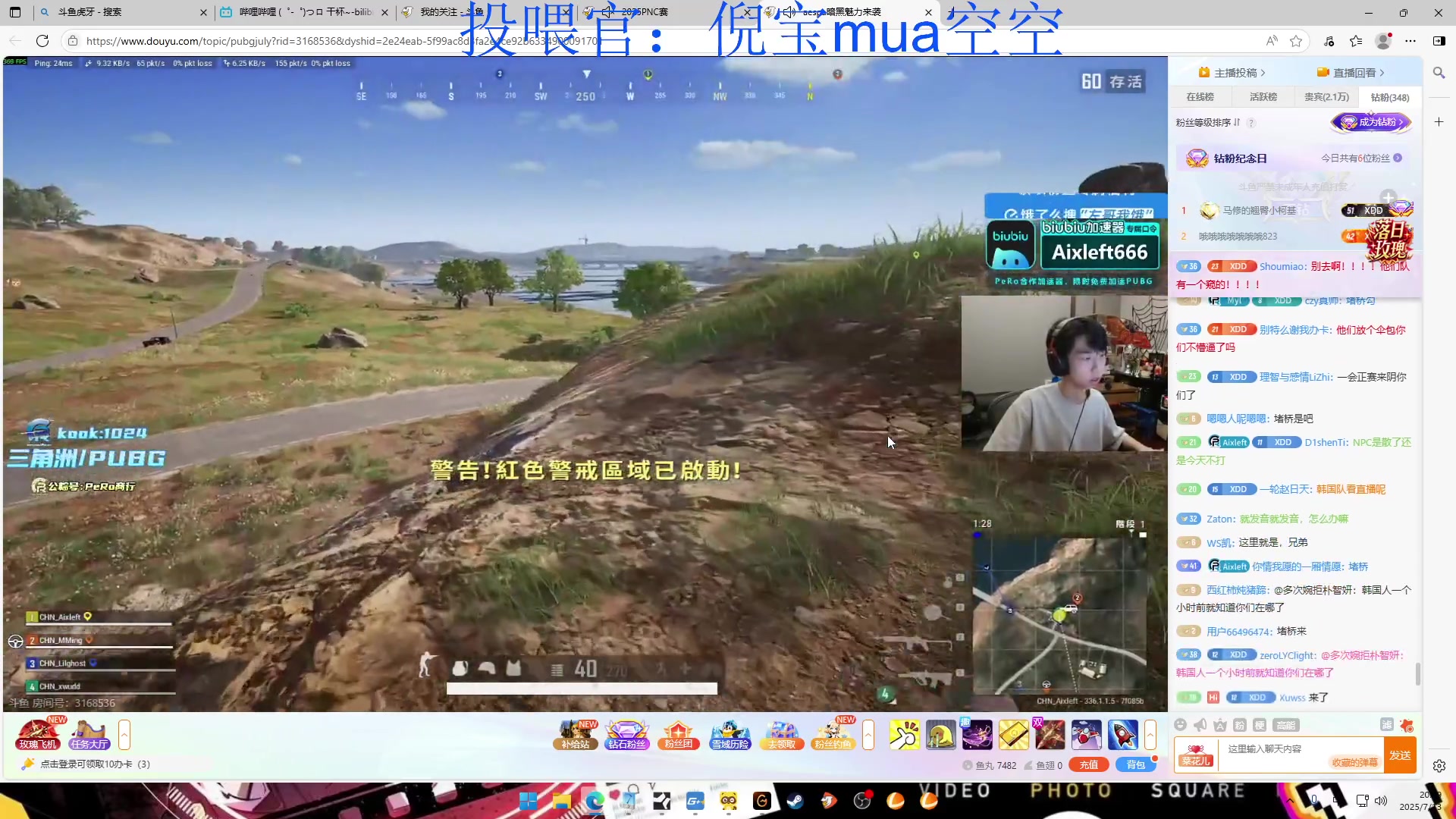Screen dimensions: 1456x819
Task: Open the browser sidebar search icon
Action: 1439,73
